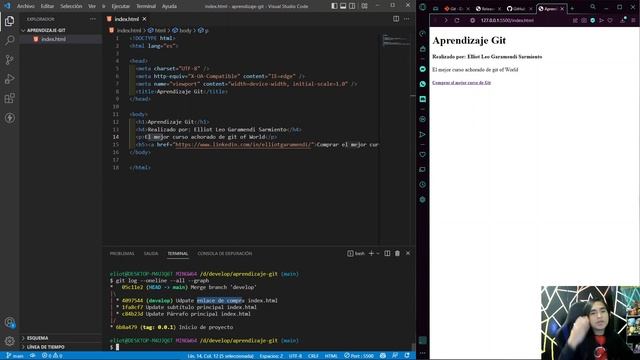Image resolution: width=640 pixels, height=360 pixels.
Task: Click the Espacios: 2 indentation status entry
Action: point(271,356)
